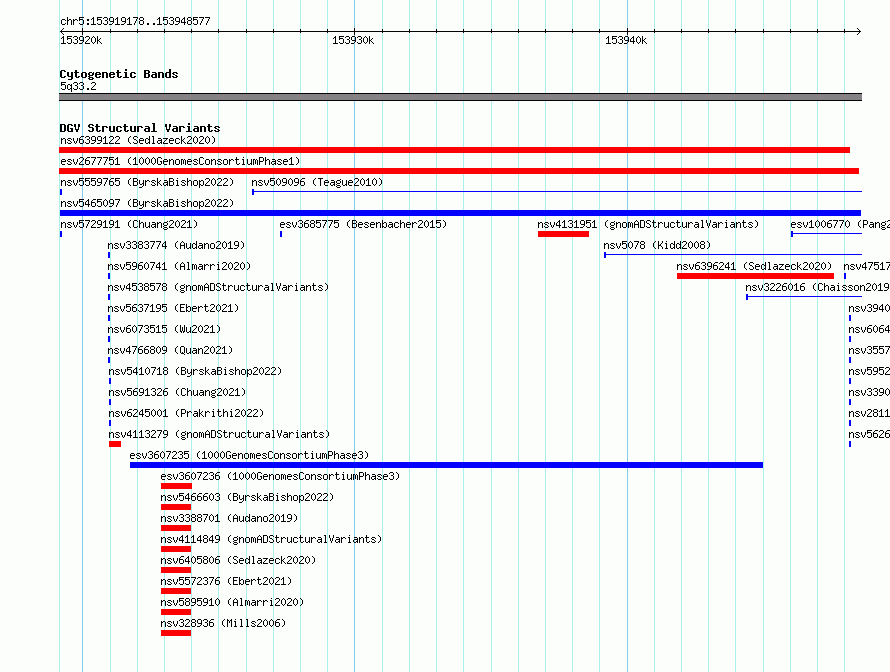Click the chr5:153919178..153948577 region label

(x=135, y=21)
